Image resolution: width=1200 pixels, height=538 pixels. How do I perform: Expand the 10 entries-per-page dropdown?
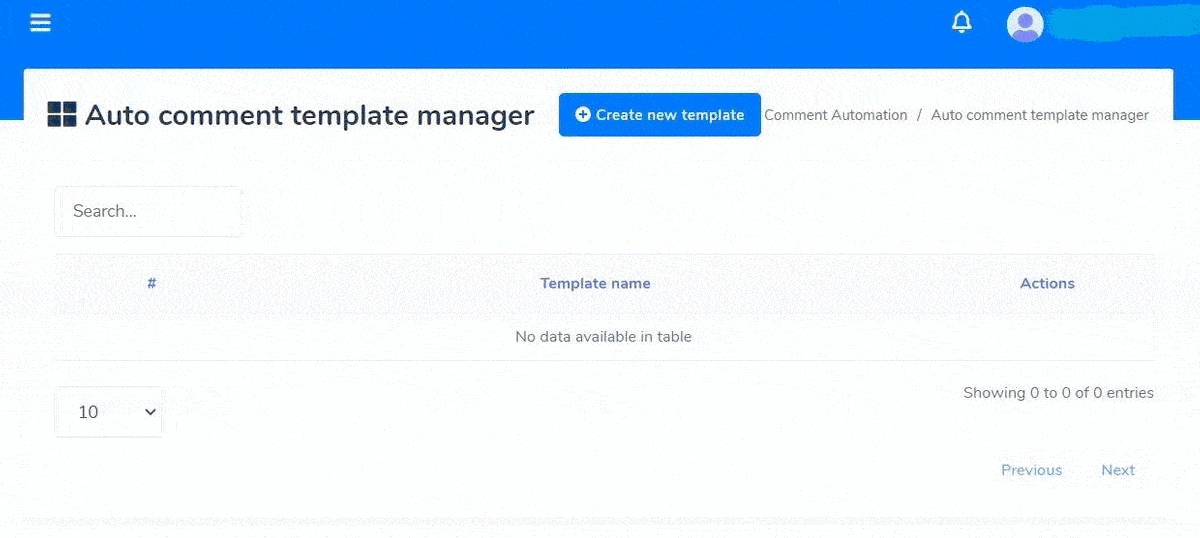tap(108, 412)
